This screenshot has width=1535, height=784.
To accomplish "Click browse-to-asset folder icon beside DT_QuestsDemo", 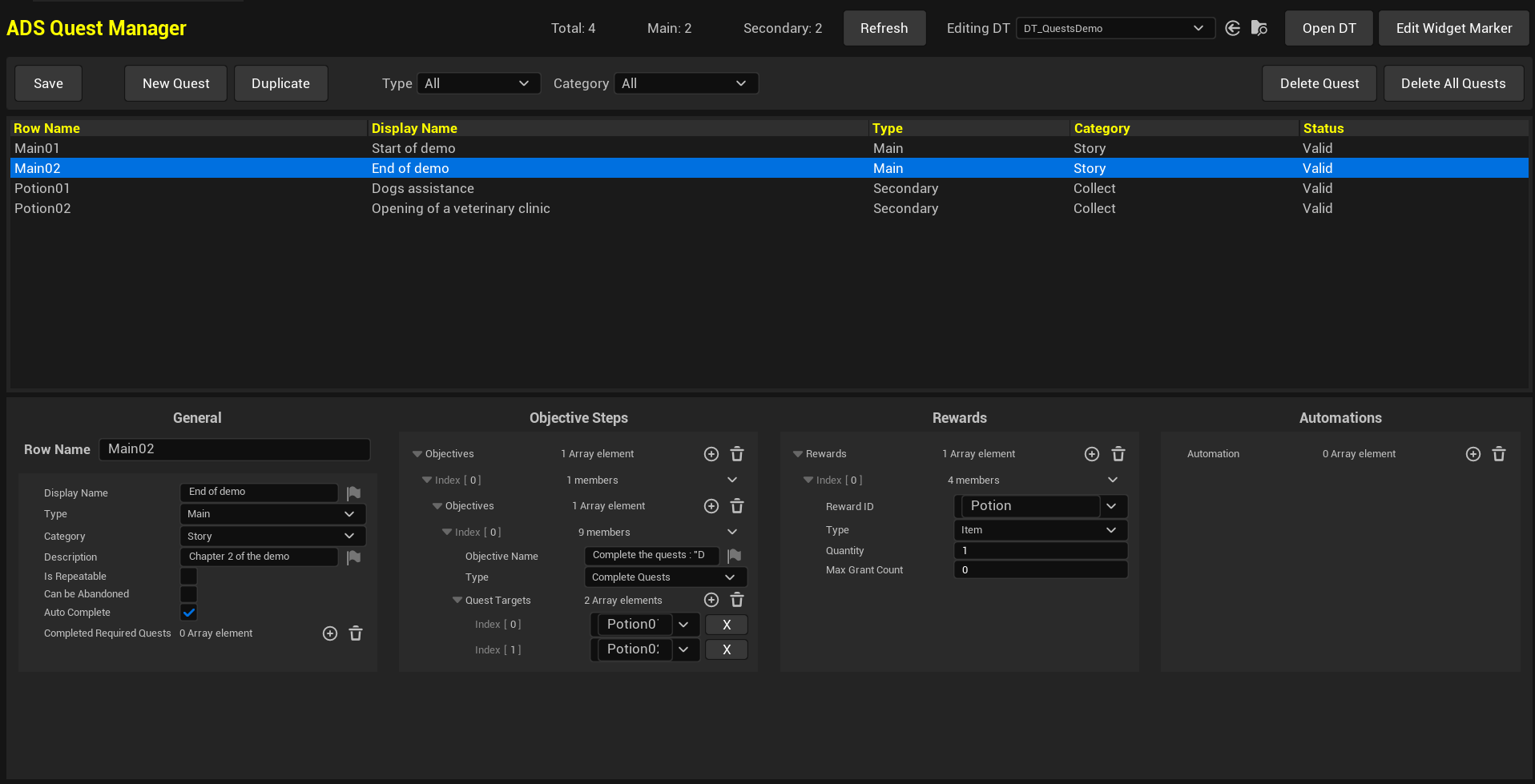I will 1259,28.
